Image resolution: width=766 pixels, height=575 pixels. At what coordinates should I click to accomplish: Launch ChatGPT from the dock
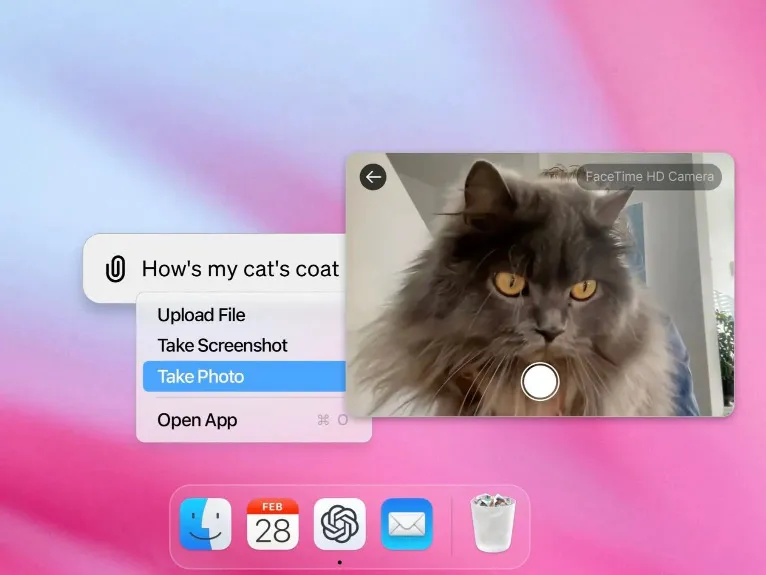[x=339, y=524]
